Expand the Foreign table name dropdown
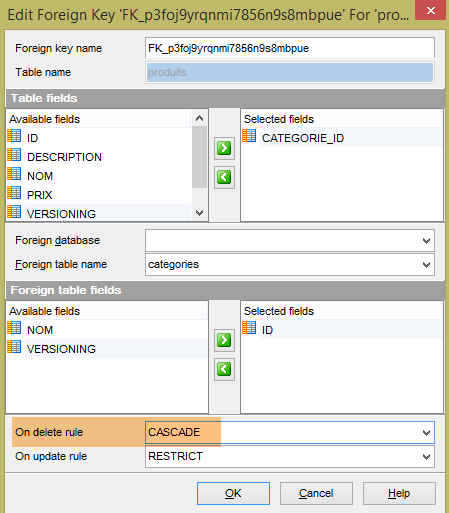 (x=426, y=265)
